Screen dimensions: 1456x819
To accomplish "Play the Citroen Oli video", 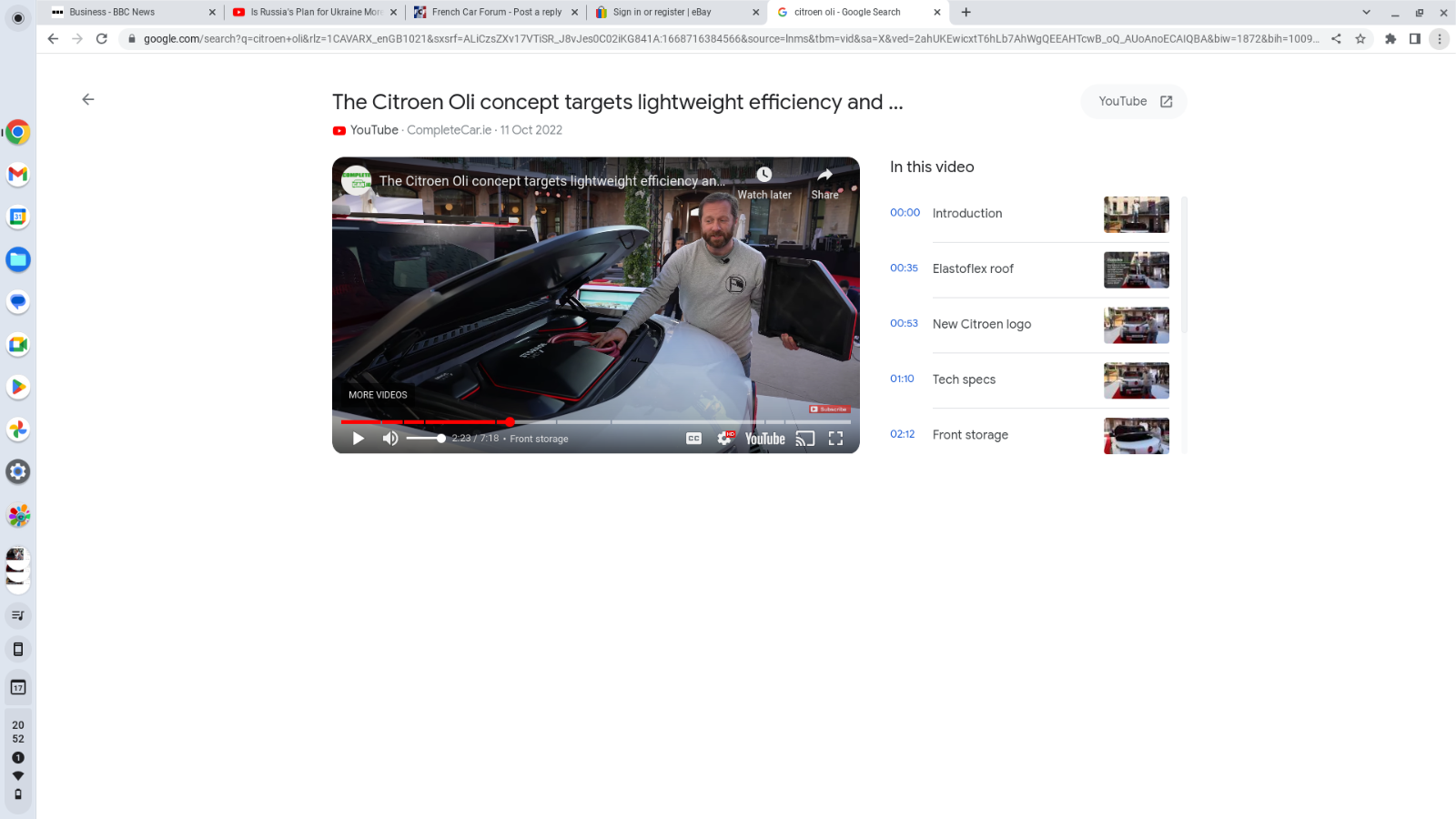I will [358, 439].
